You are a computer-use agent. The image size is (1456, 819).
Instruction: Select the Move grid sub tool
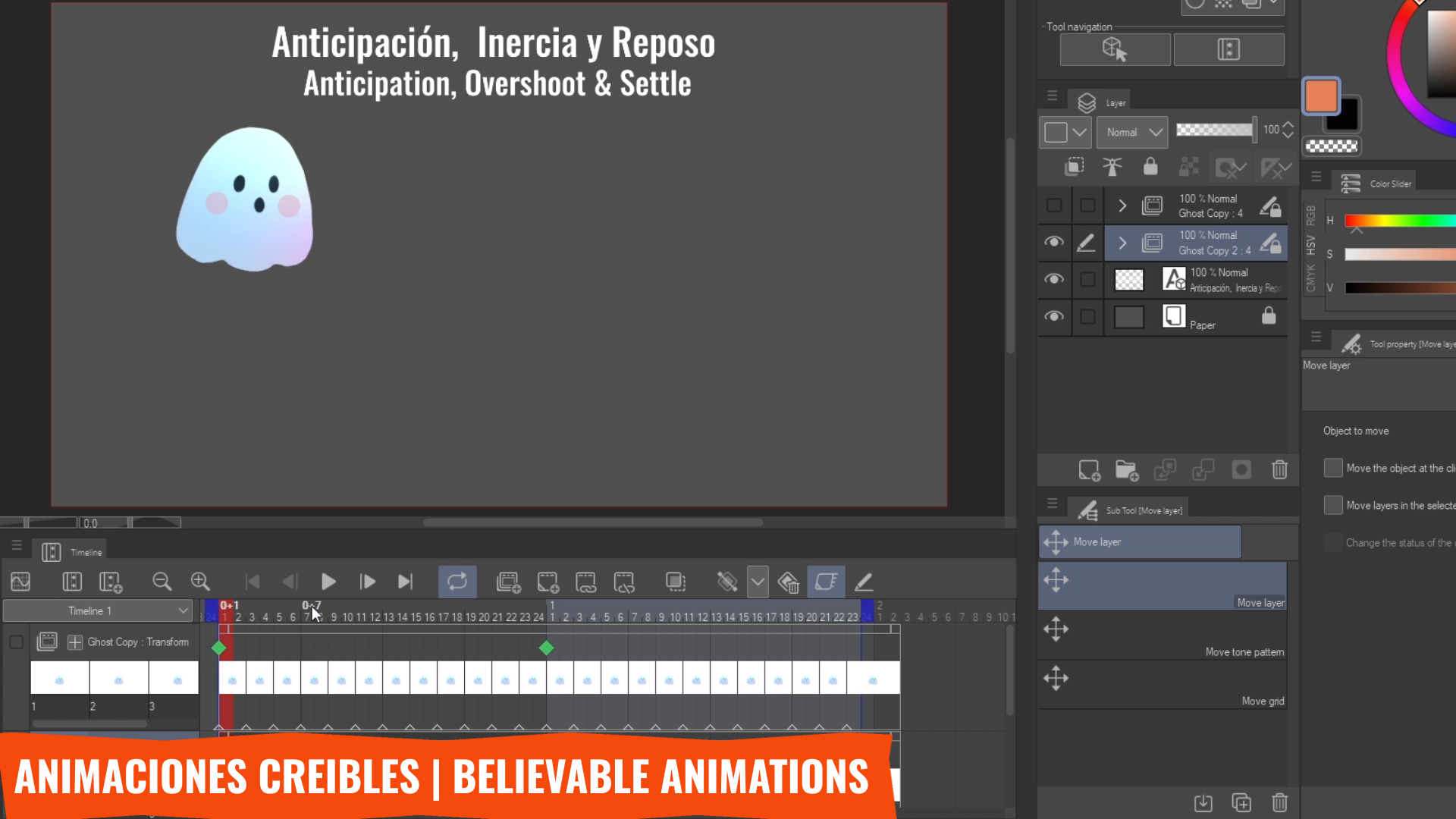pyautogui.click(x=1163, y=685)
